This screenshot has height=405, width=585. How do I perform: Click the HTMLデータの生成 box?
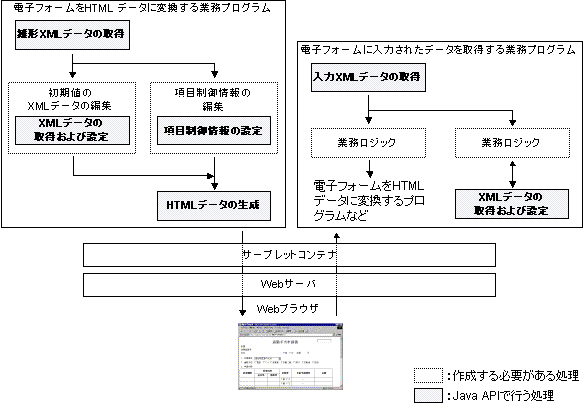[x=214, y=206]
